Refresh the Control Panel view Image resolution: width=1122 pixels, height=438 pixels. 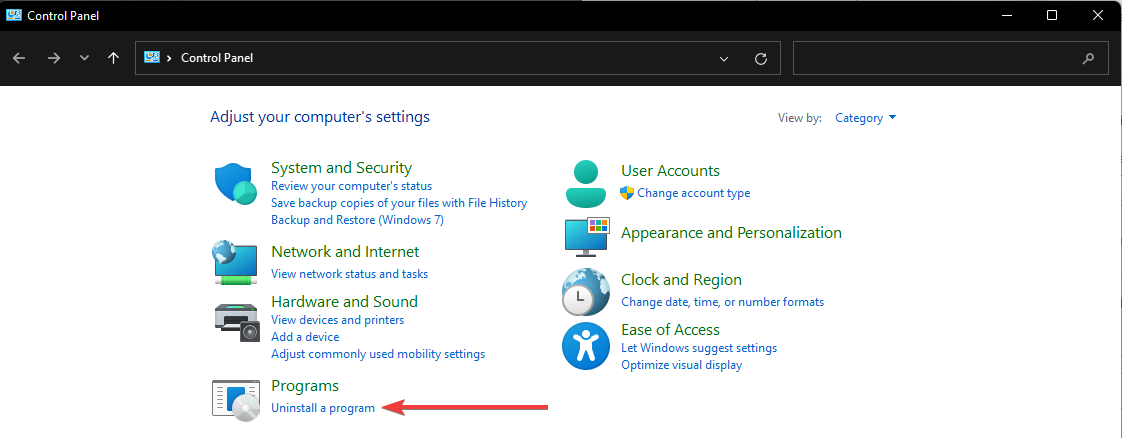pos(761,58)
